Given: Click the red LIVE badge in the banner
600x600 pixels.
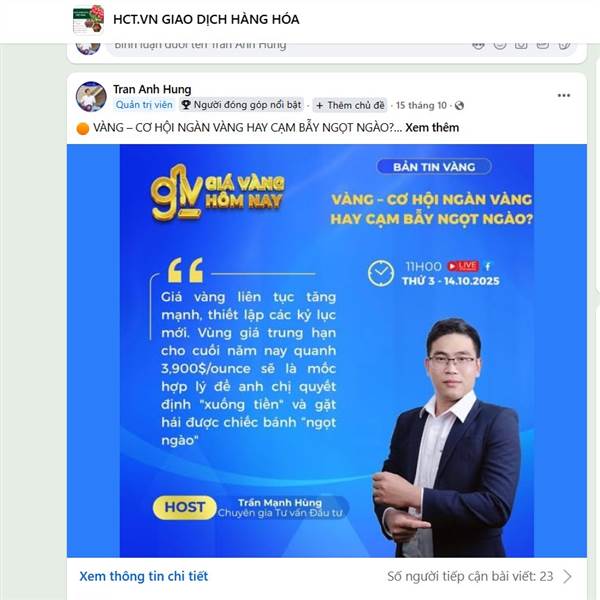Looking at the screenshot, I should point(463,266).
